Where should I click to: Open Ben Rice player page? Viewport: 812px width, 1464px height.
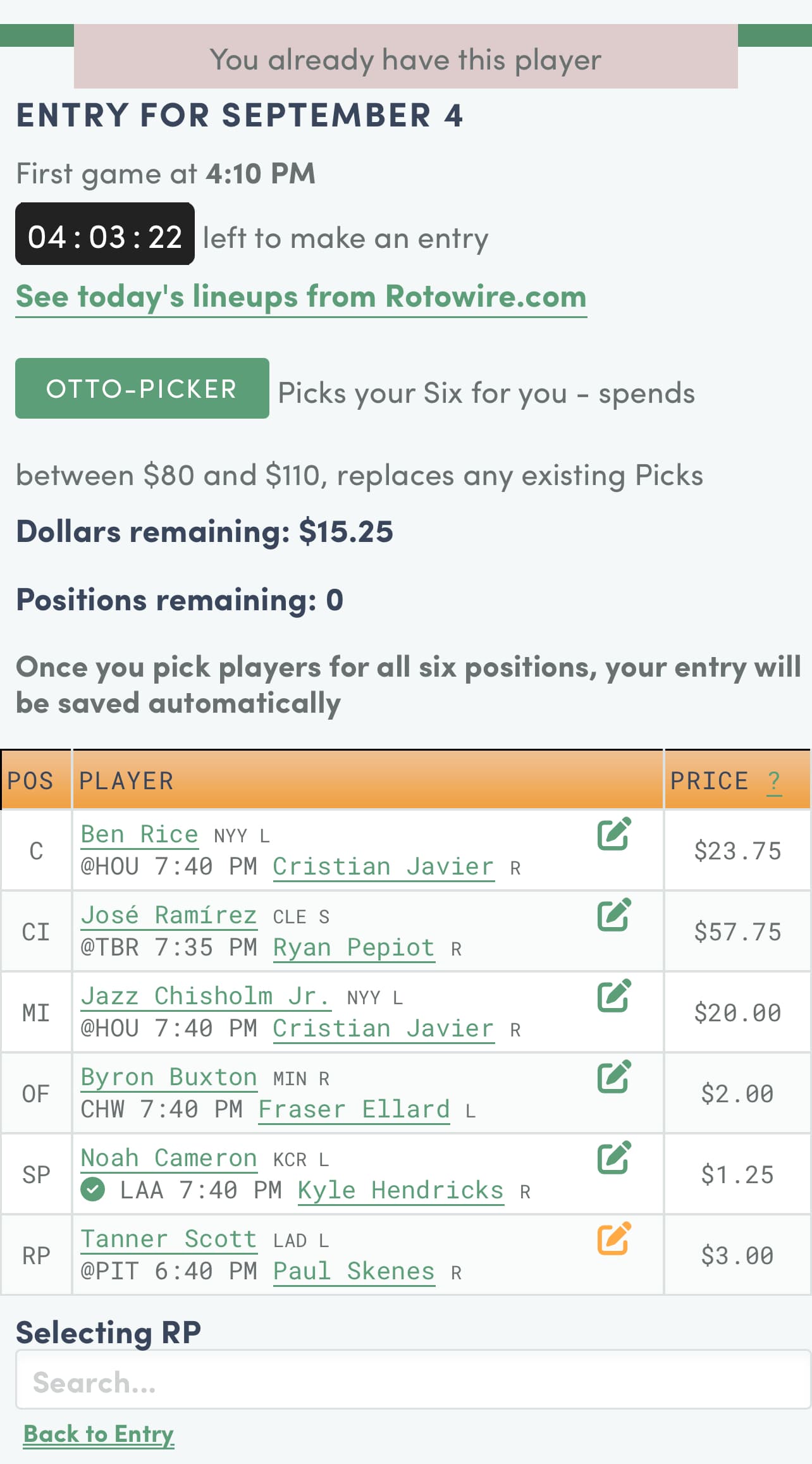(x=139, y=834)
